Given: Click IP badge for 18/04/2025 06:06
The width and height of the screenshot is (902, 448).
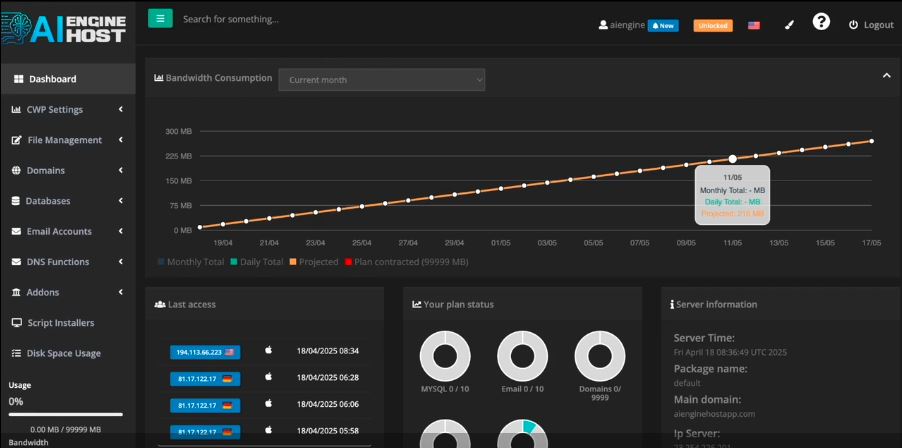Looking at the screenshot, I should tap(205, 405).
